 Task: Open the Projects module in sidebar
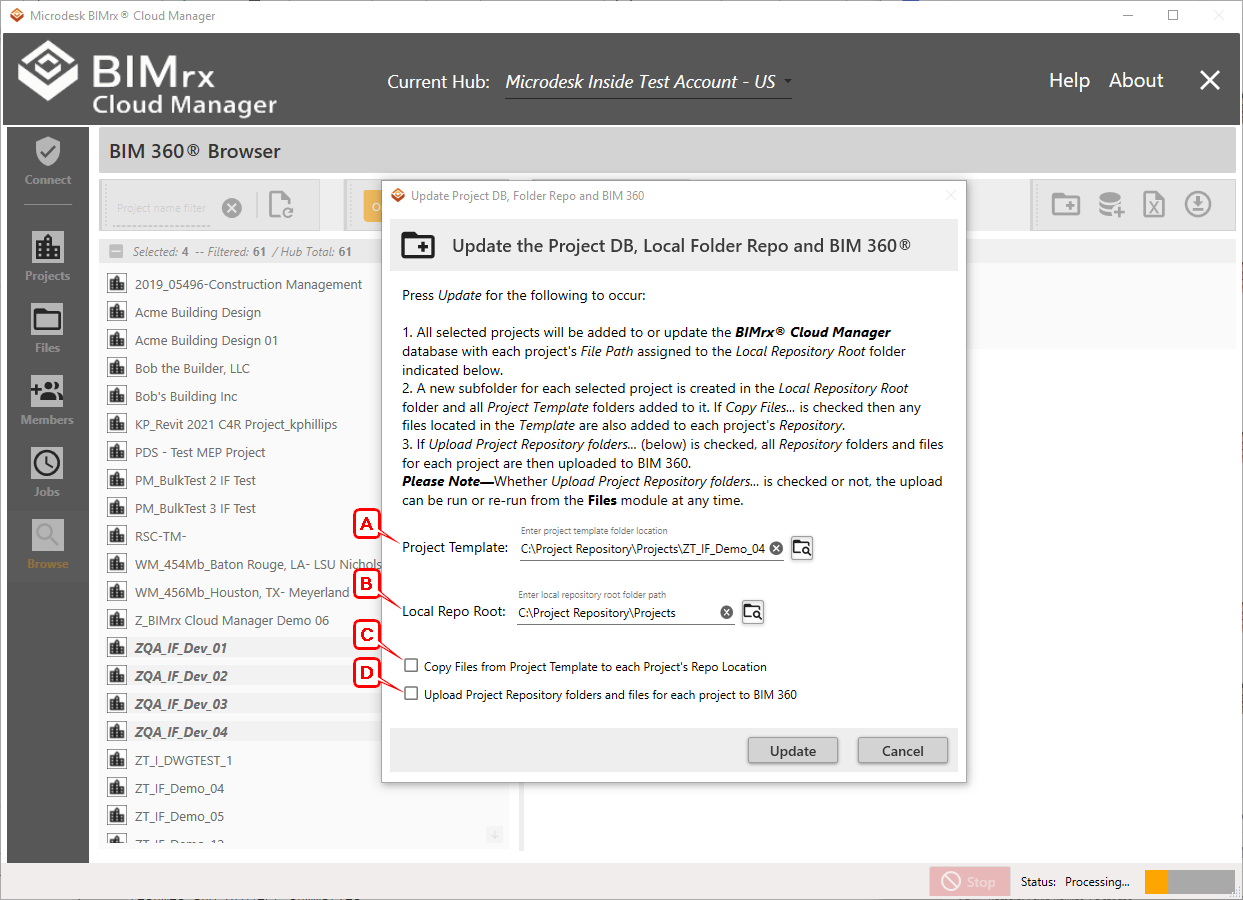click(x=47, y=256)
